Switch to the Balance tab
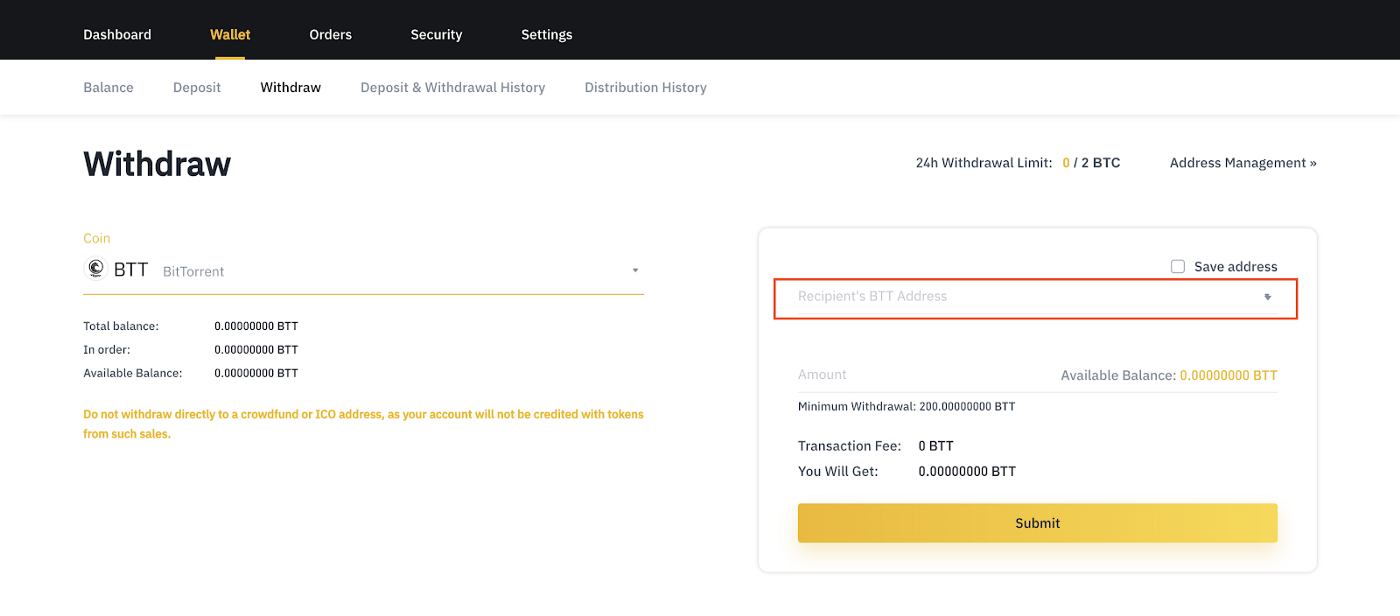 [x=108, y=87]
